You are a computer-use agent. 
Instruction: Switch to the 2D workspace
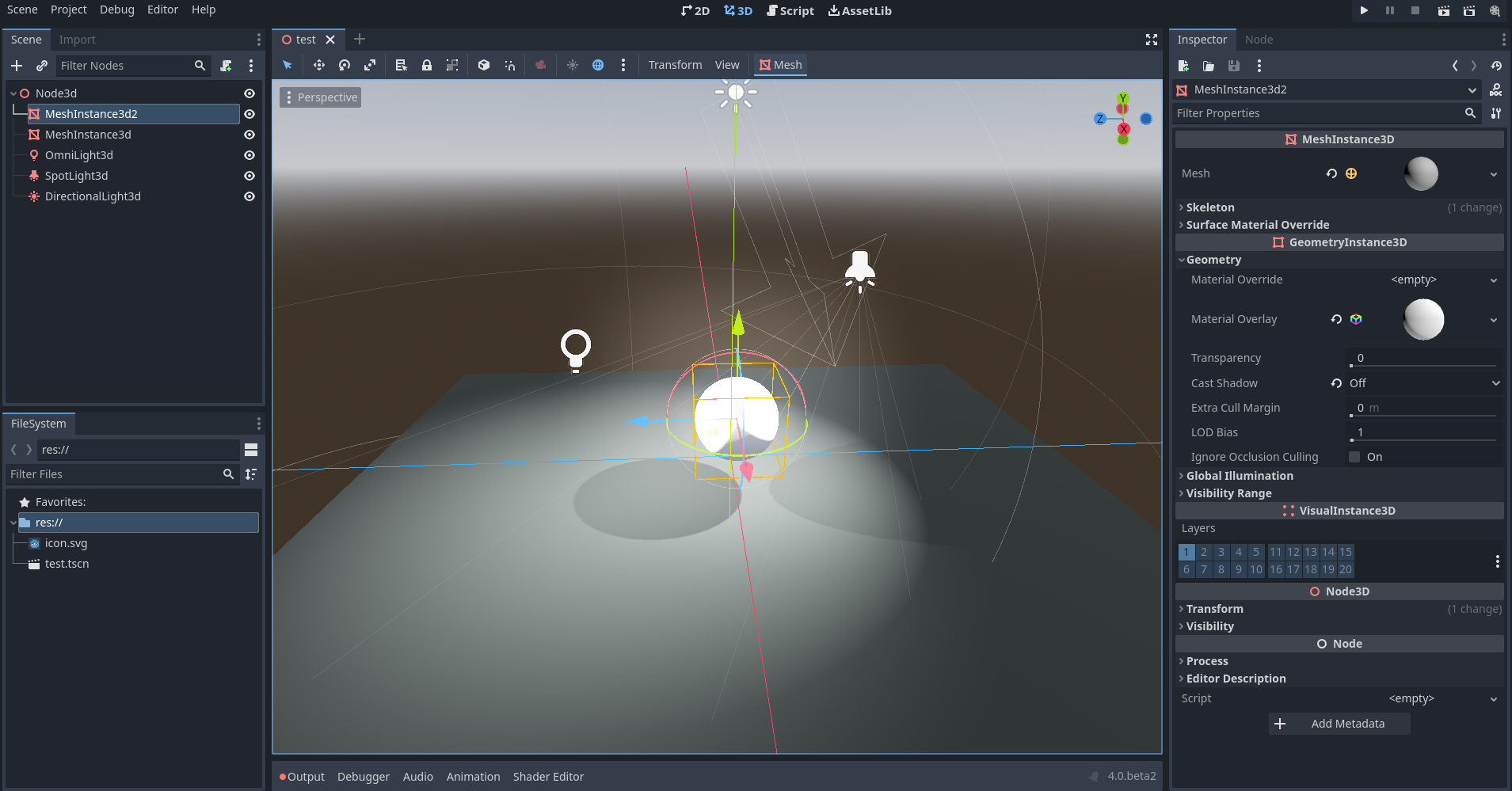[695, 10]
